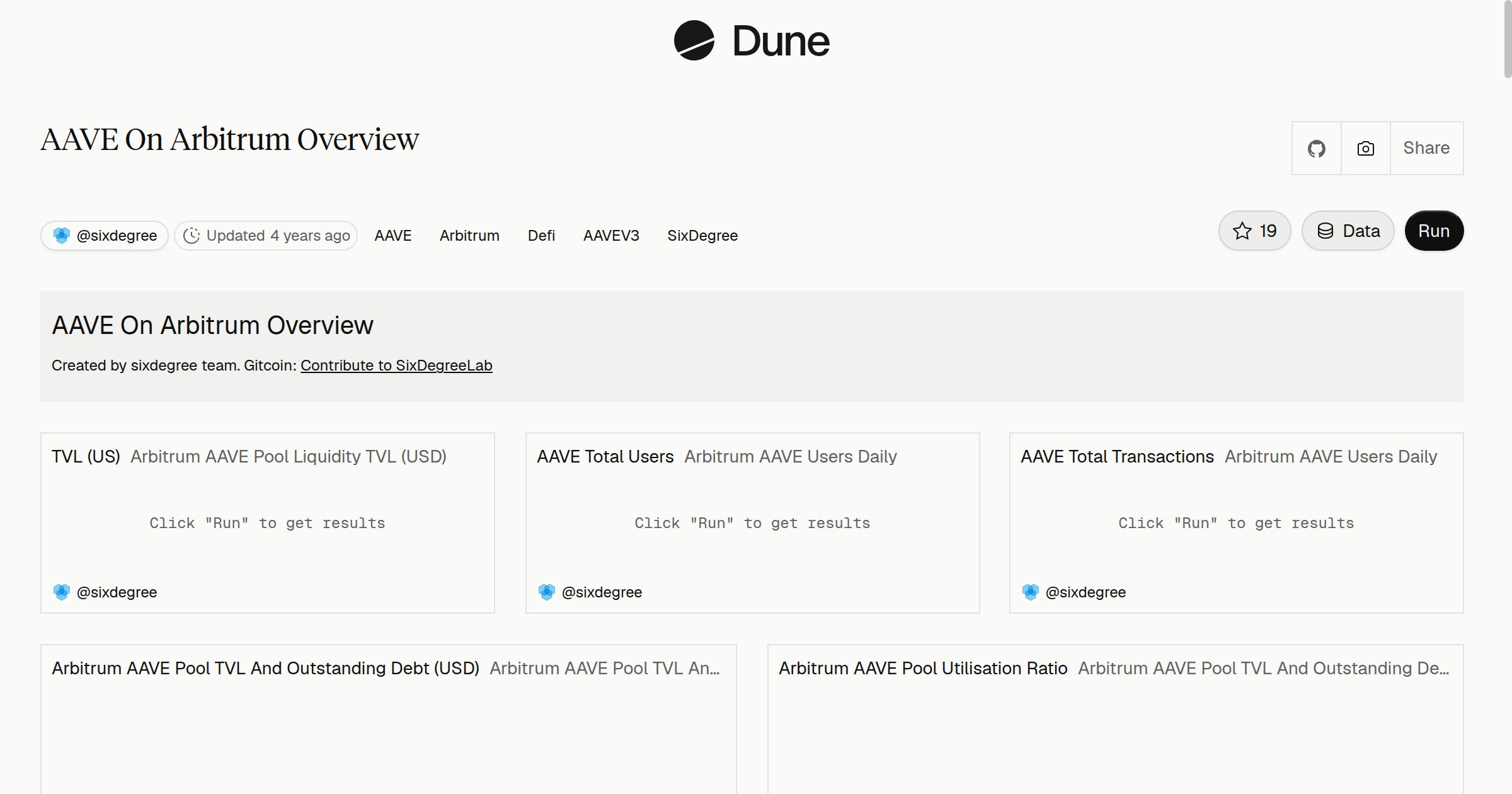
Task: Click the sixdegree avatar icon in header chip
Action: pos(62,236)
